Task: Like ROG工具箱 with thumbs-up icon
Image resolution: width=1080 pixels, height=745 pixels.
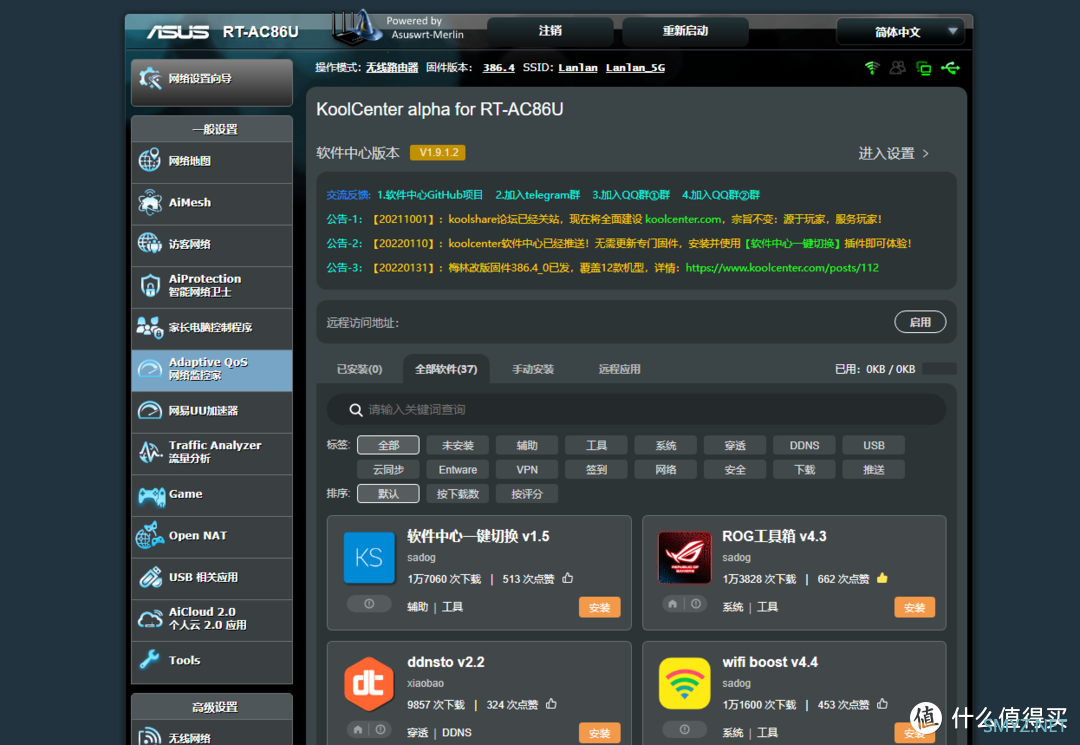Action: point(882,578)
